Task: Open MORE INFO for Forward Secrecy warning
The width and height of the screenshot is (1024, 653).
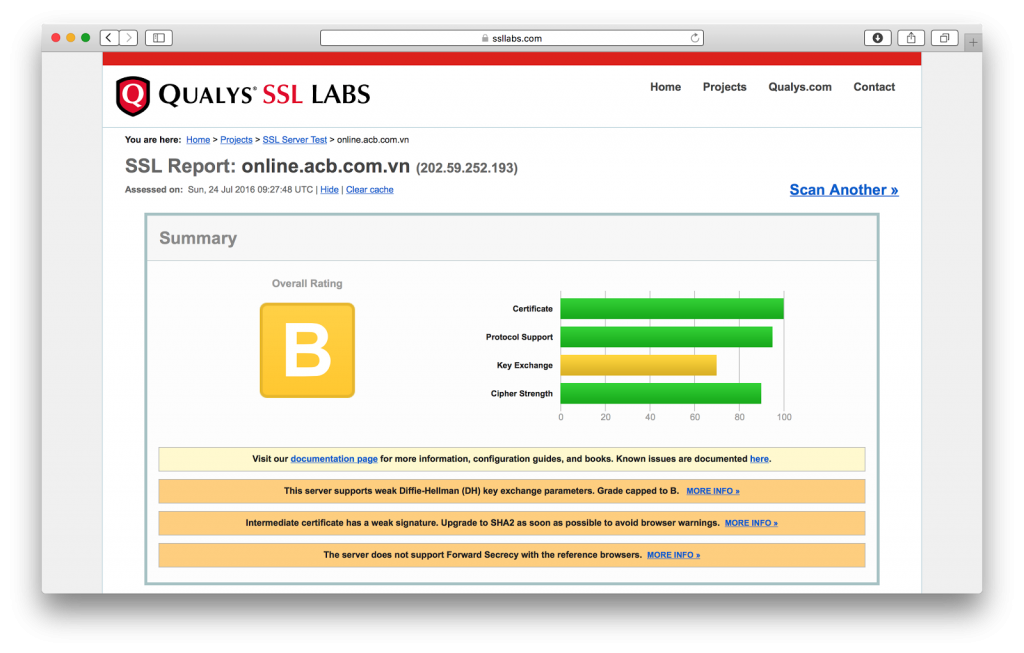Action: click(x=673, y=555)
